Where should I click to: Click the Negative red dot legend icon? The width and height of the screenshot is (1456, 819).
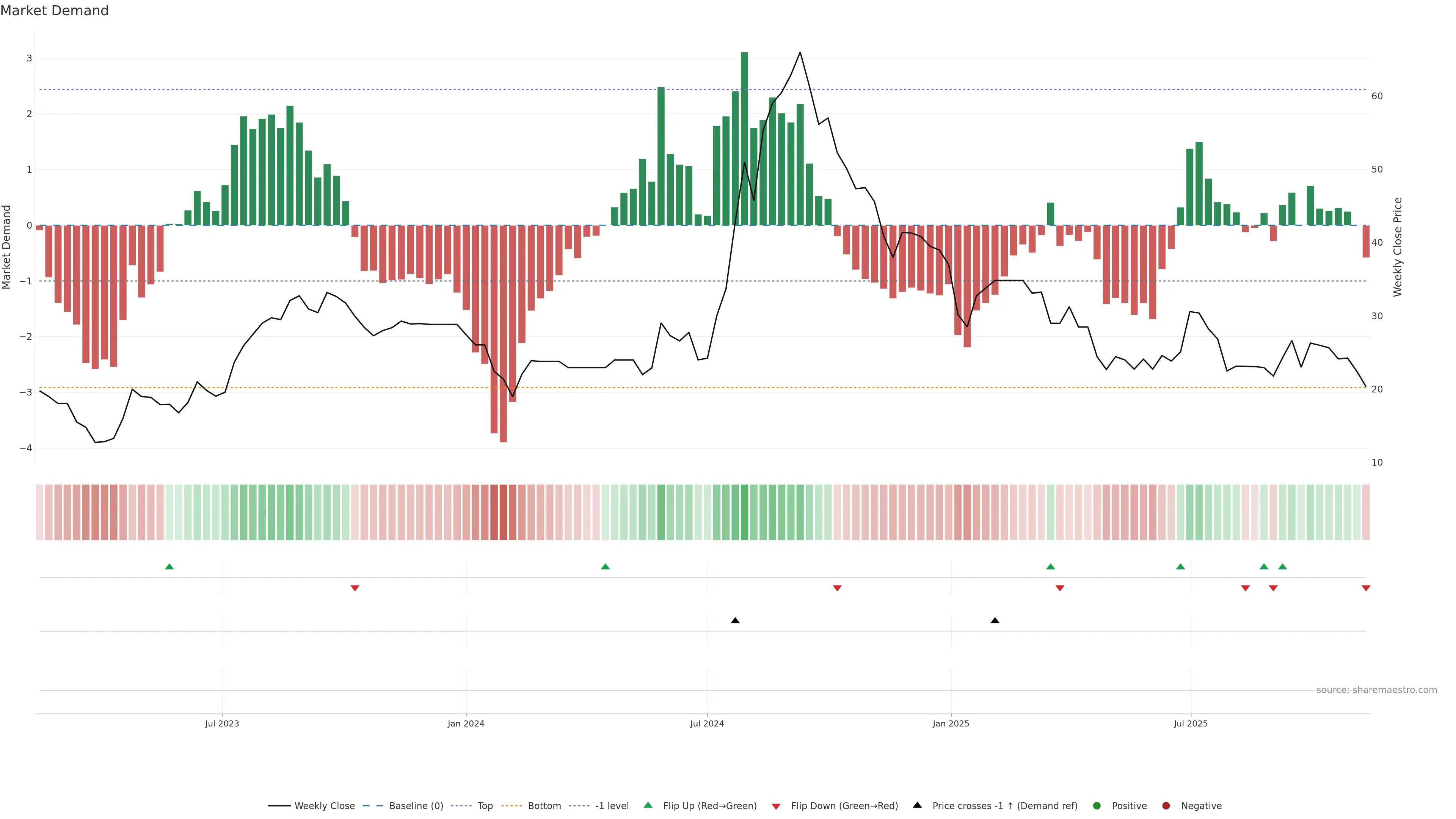tap(1166, 805)
